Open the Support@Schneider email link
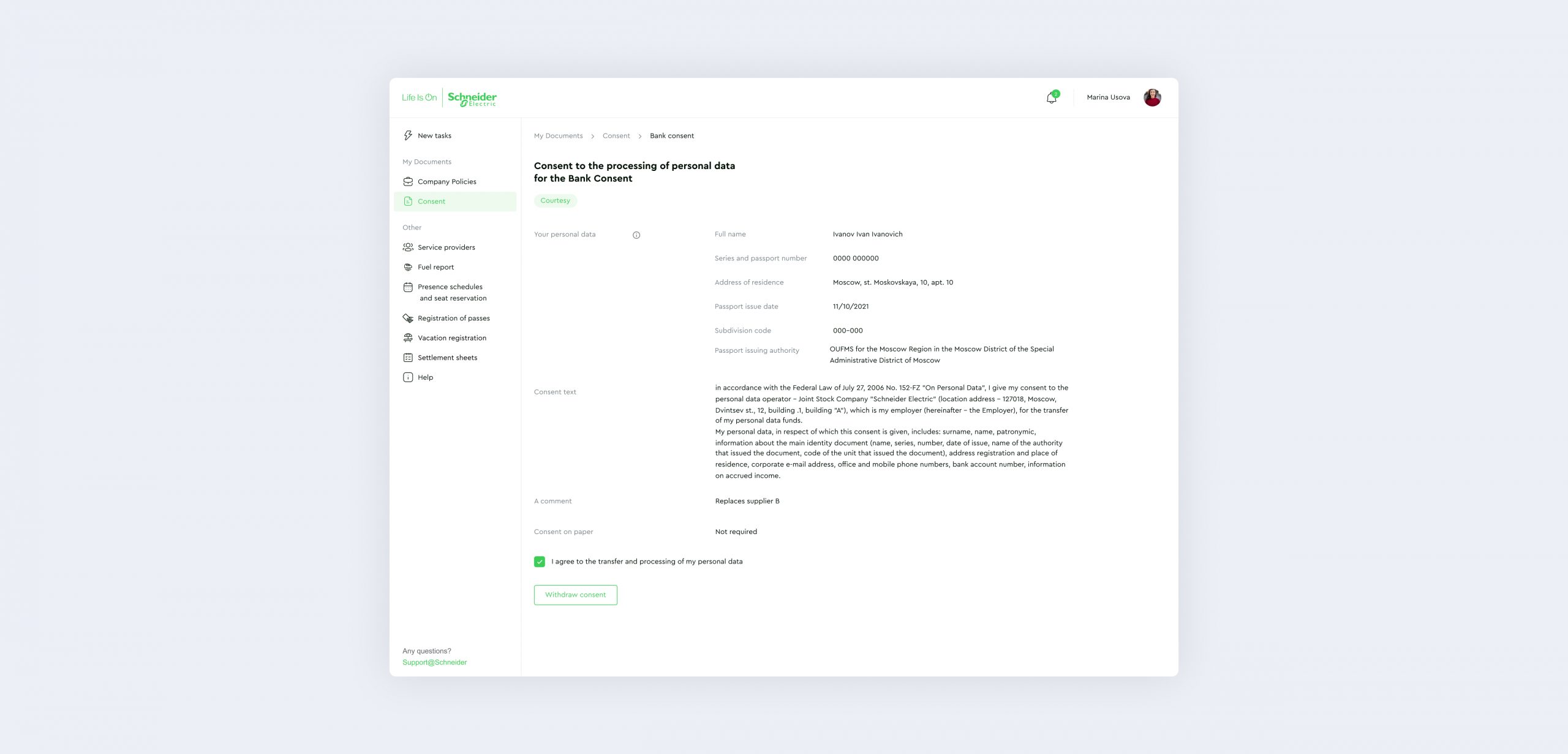Image resolution: width=1568 pixels, height=754 pixels. [x=434, y=662]
